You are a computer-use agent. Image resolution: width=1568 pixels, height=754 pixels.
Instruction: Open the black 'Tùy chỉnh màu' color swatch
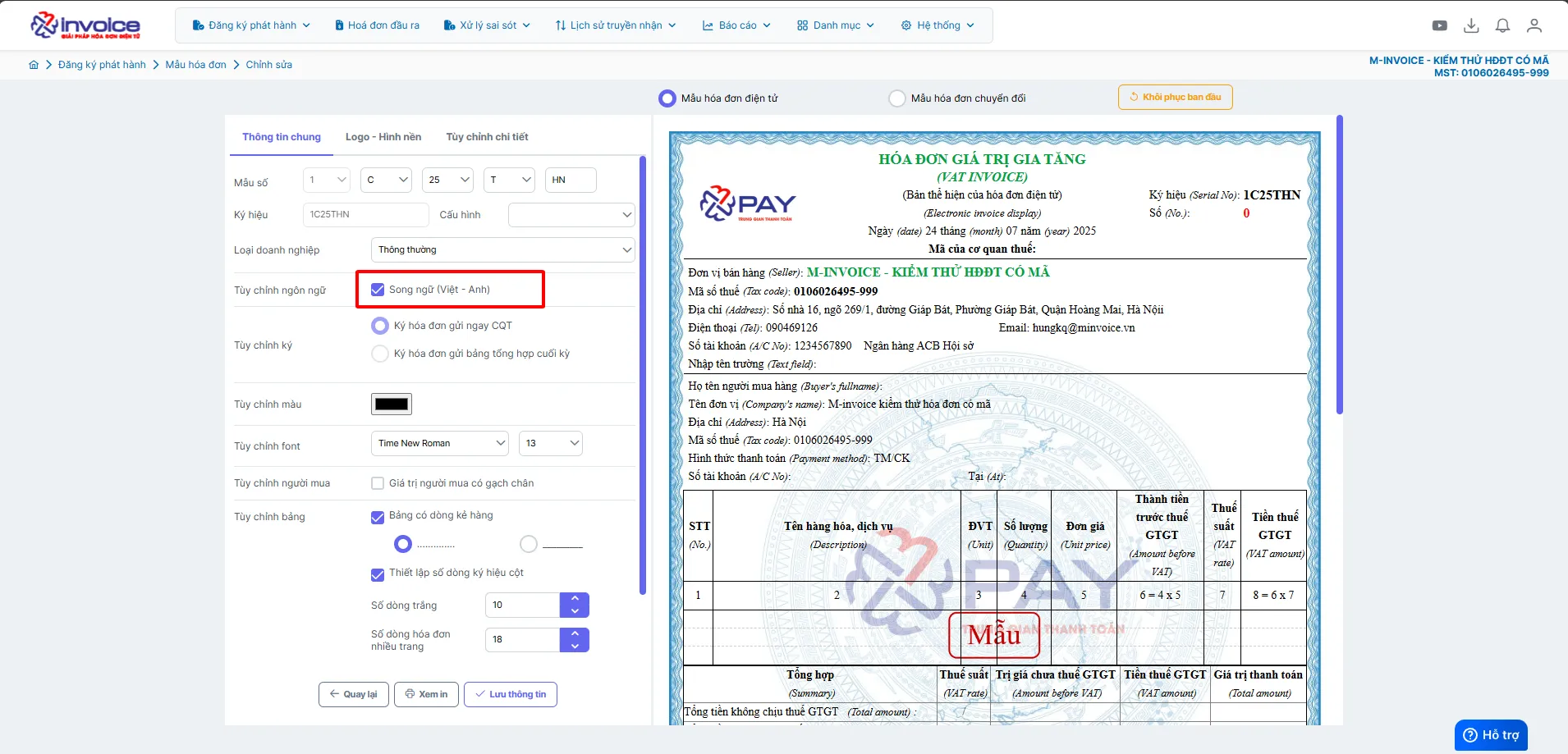(392, 404)
